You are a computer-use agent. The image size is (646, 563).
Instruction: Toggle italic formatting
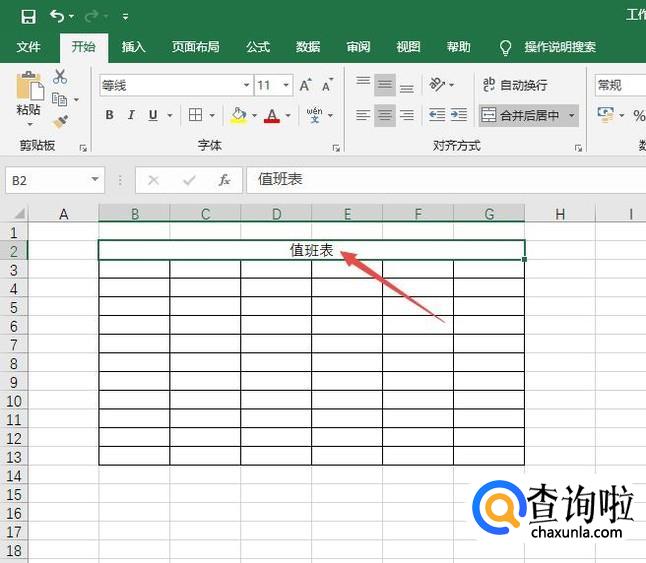[131, 115]
